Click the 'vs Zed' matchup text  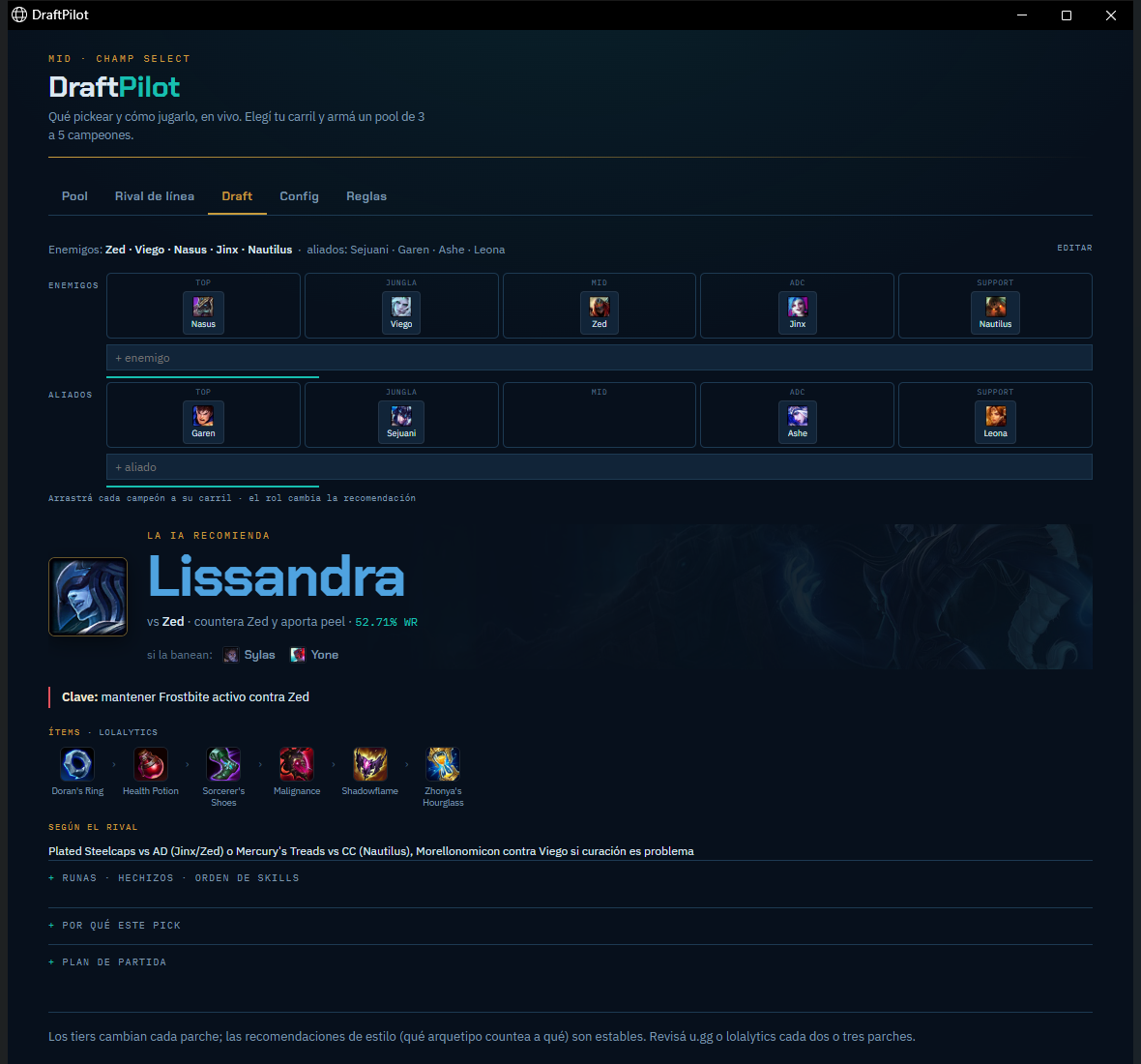(x=165, y=622)
